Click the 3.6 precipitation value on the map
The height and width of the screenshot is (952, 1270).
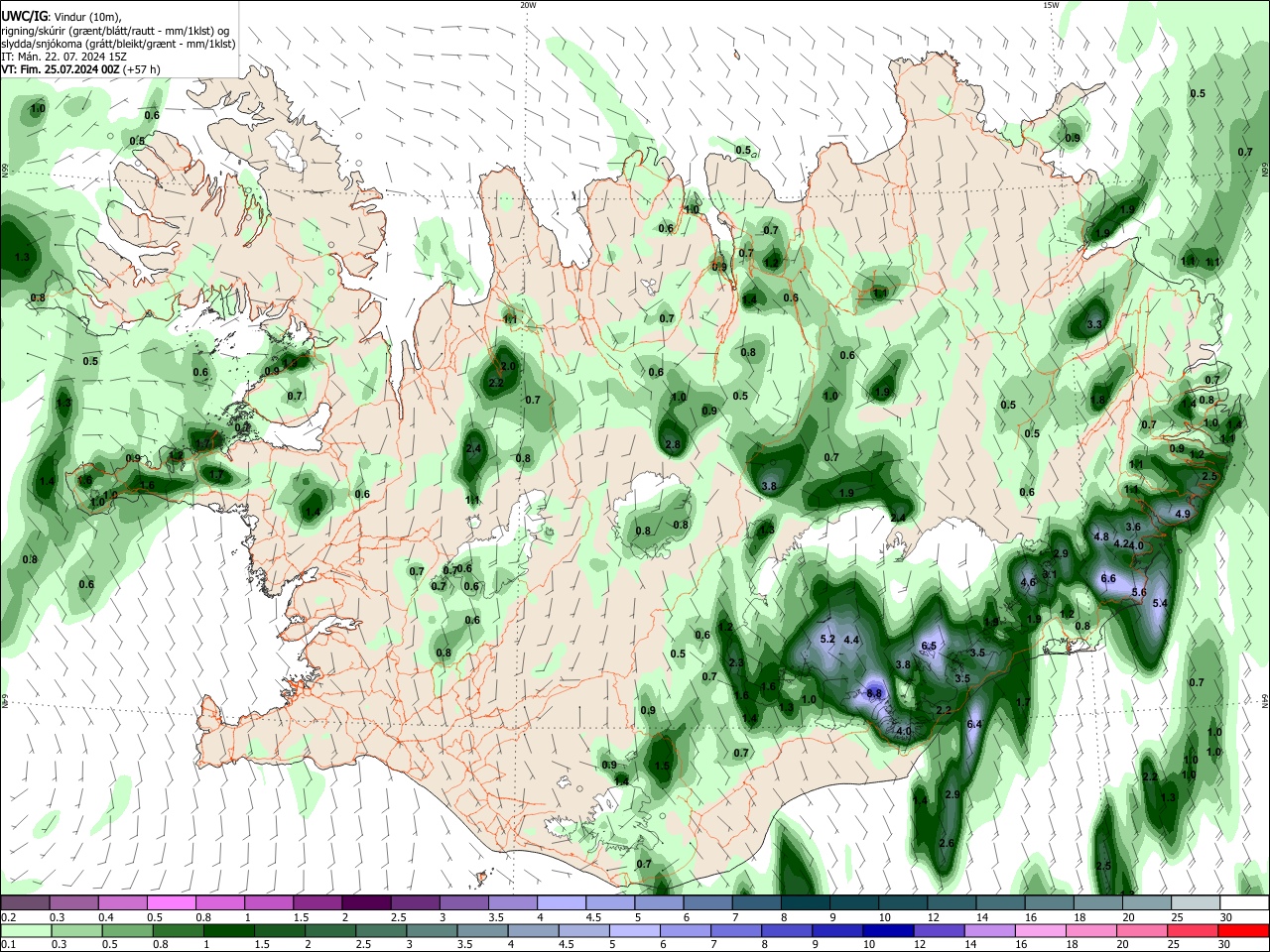(1133, 527)
